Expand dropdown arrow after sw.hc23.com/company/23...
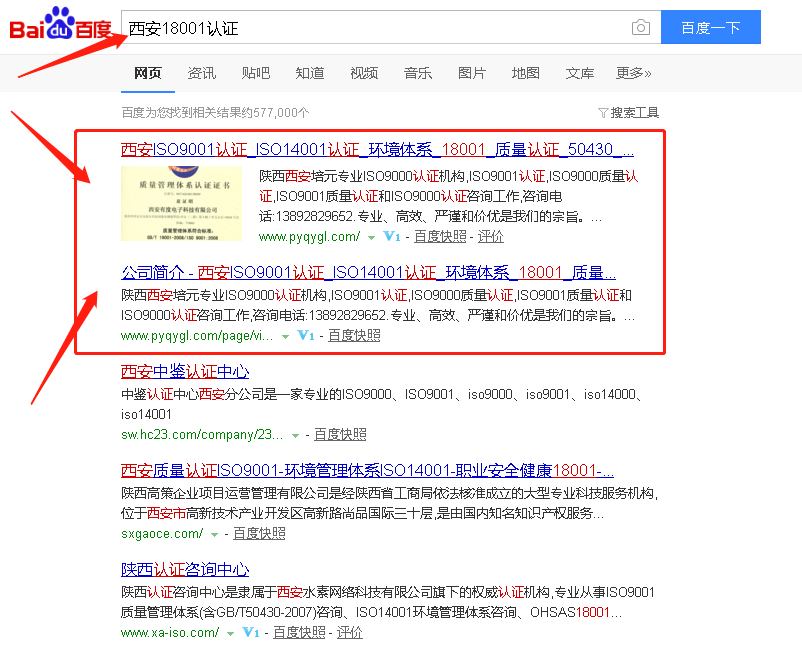 (295, 436)
